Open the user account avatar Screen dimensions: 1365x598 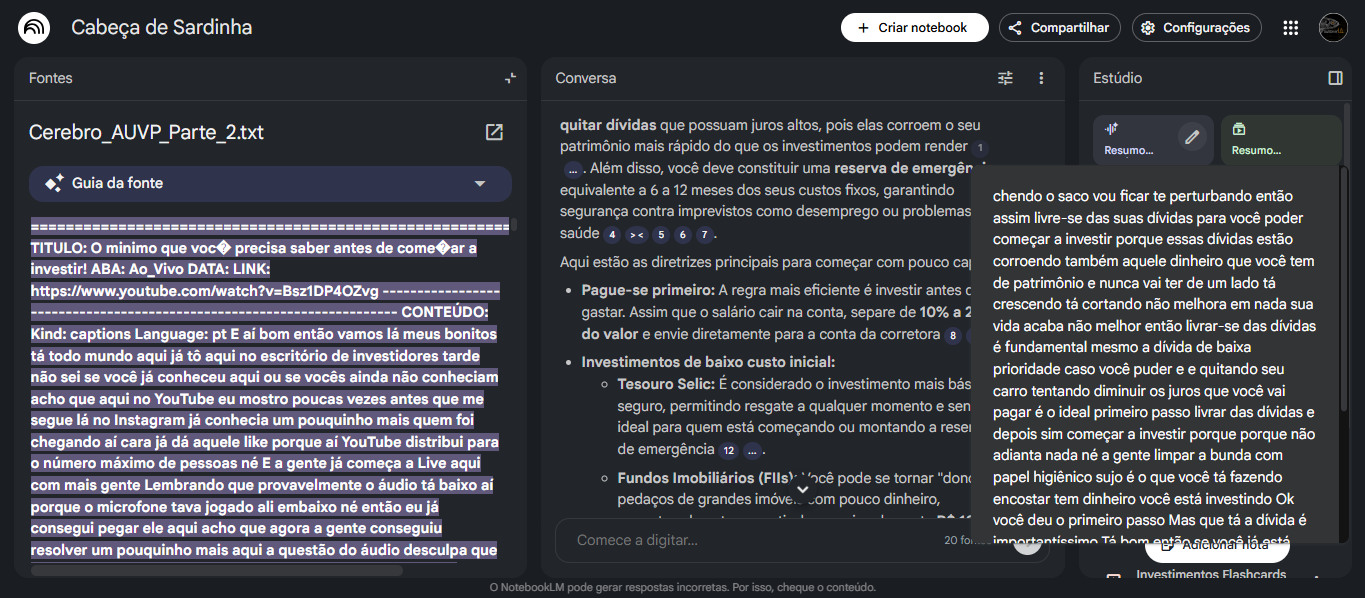coord(1333,28)
